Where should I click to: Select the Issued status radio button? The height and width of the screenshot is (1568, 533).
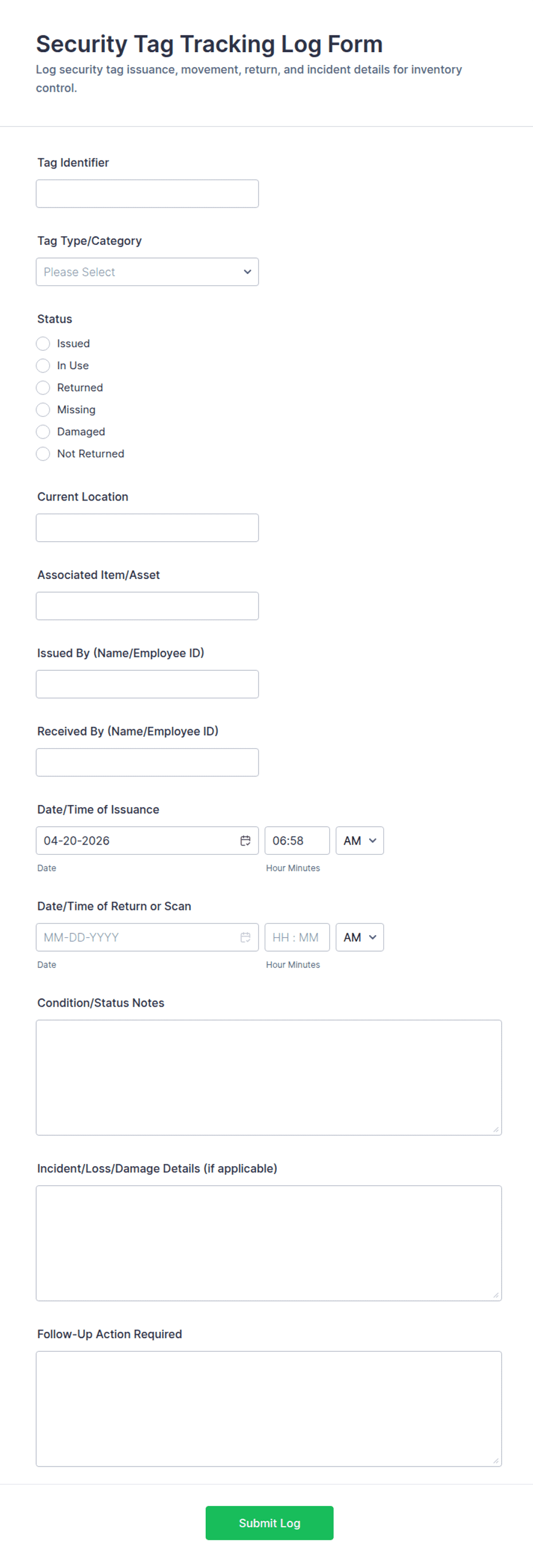43,344
